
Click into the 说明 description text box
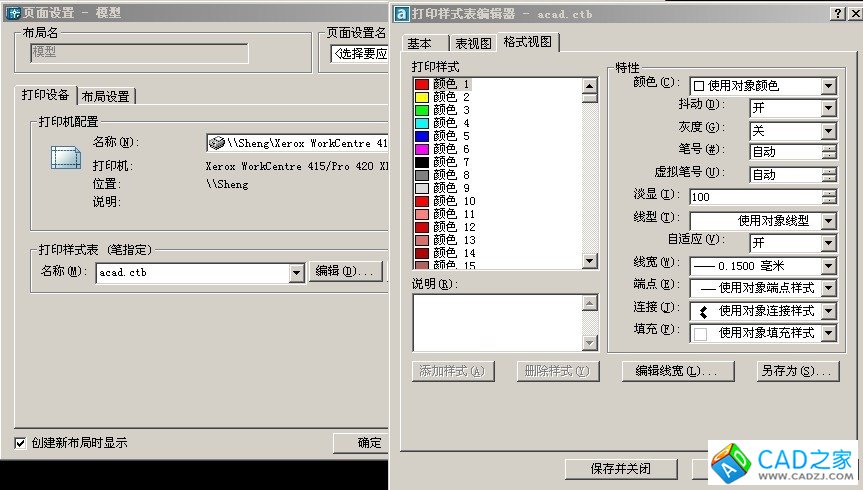point(497,322)
